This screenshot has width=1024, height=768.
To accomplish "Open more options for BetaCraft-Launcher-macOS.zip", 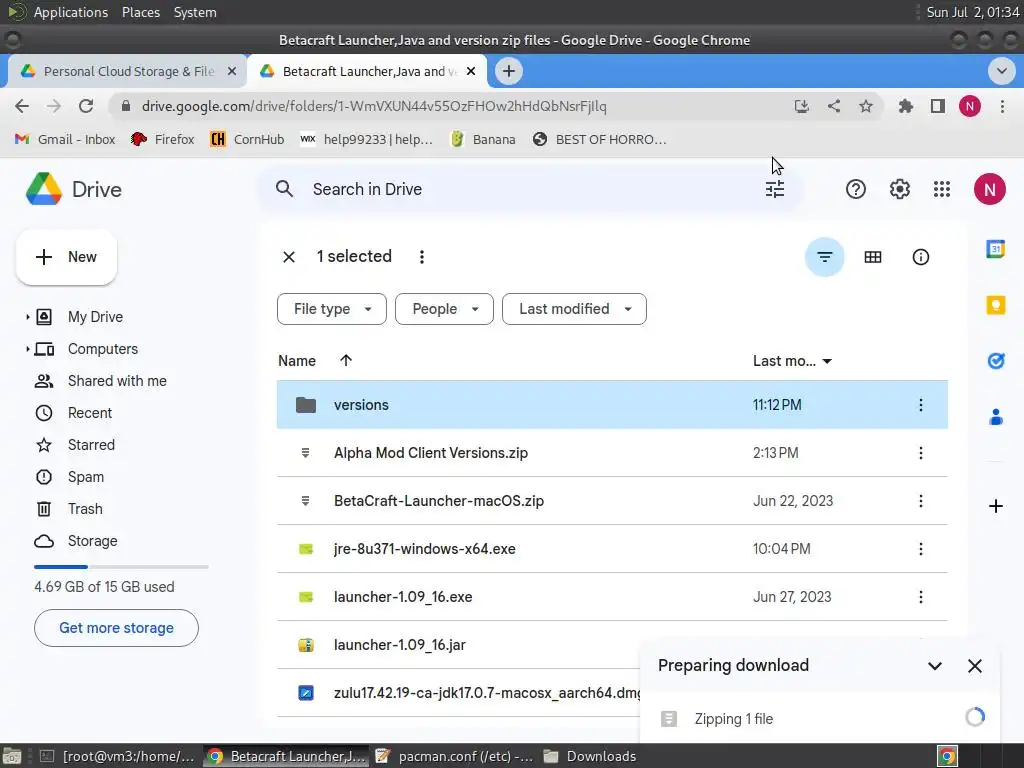I will tap(921, 501).
